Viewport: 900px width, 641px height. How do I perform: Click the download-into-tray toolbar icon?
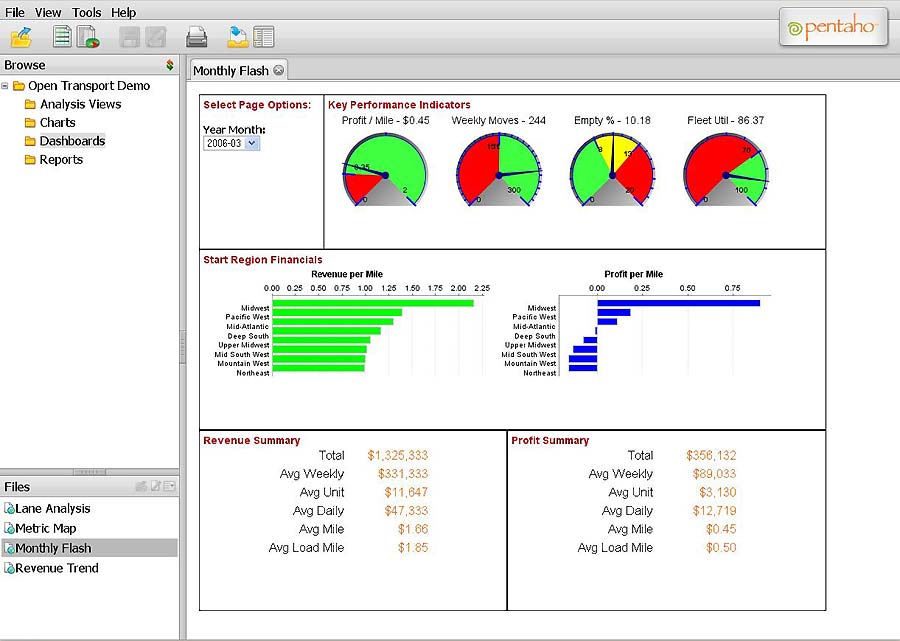(x=238, y=37)
